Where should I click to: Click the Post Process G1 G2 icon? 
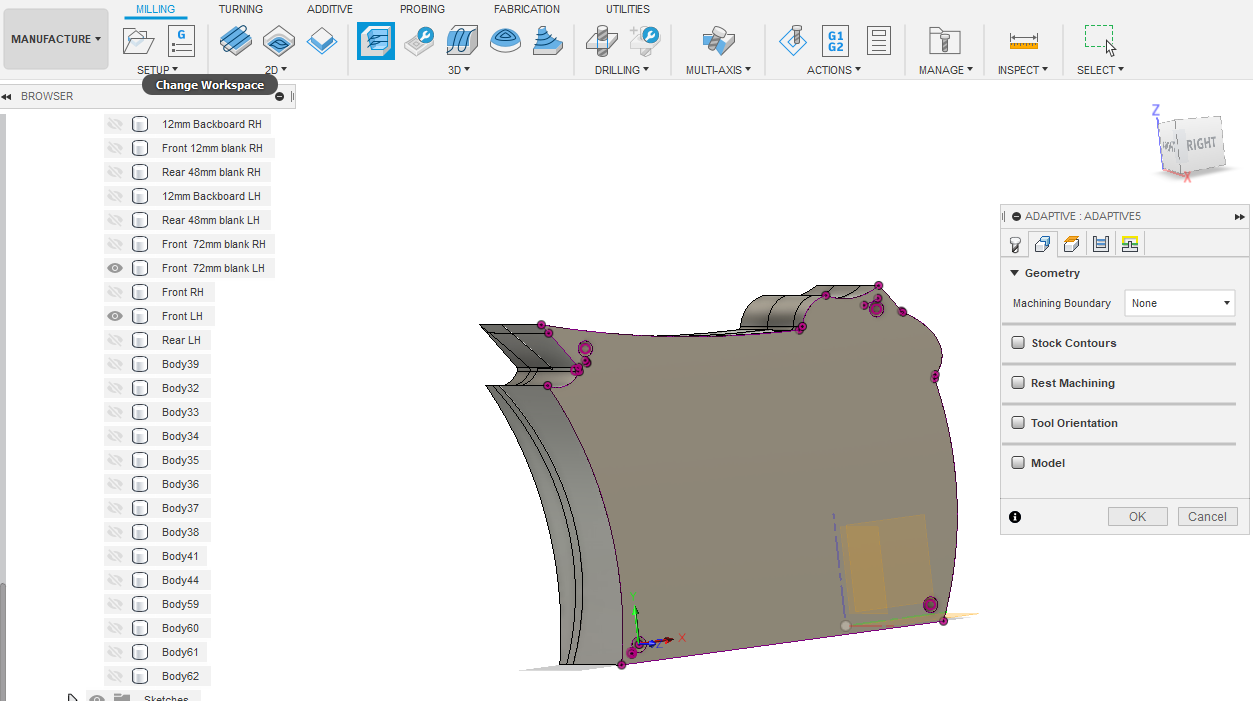[x=835, y=41]
